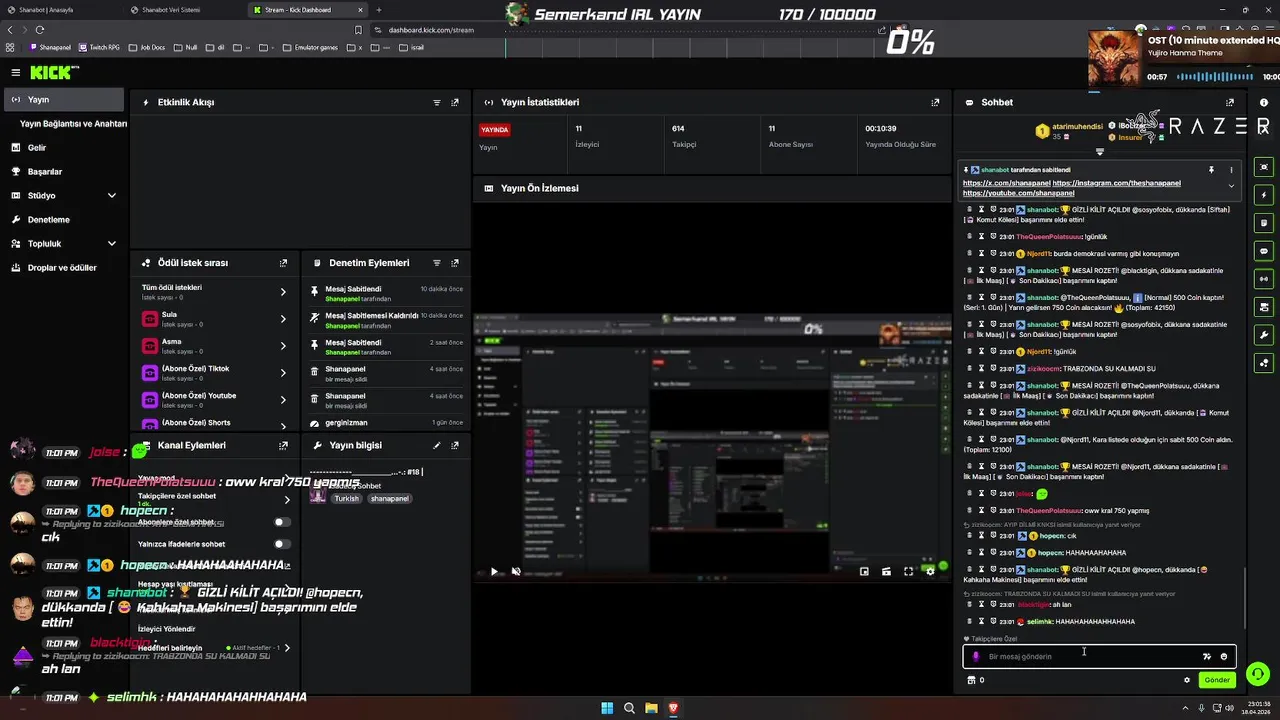Image resolution: width=1280 pixels, height=720 pixels.
Task: Play the stream preview video
Action: click(x=494, y=571)
